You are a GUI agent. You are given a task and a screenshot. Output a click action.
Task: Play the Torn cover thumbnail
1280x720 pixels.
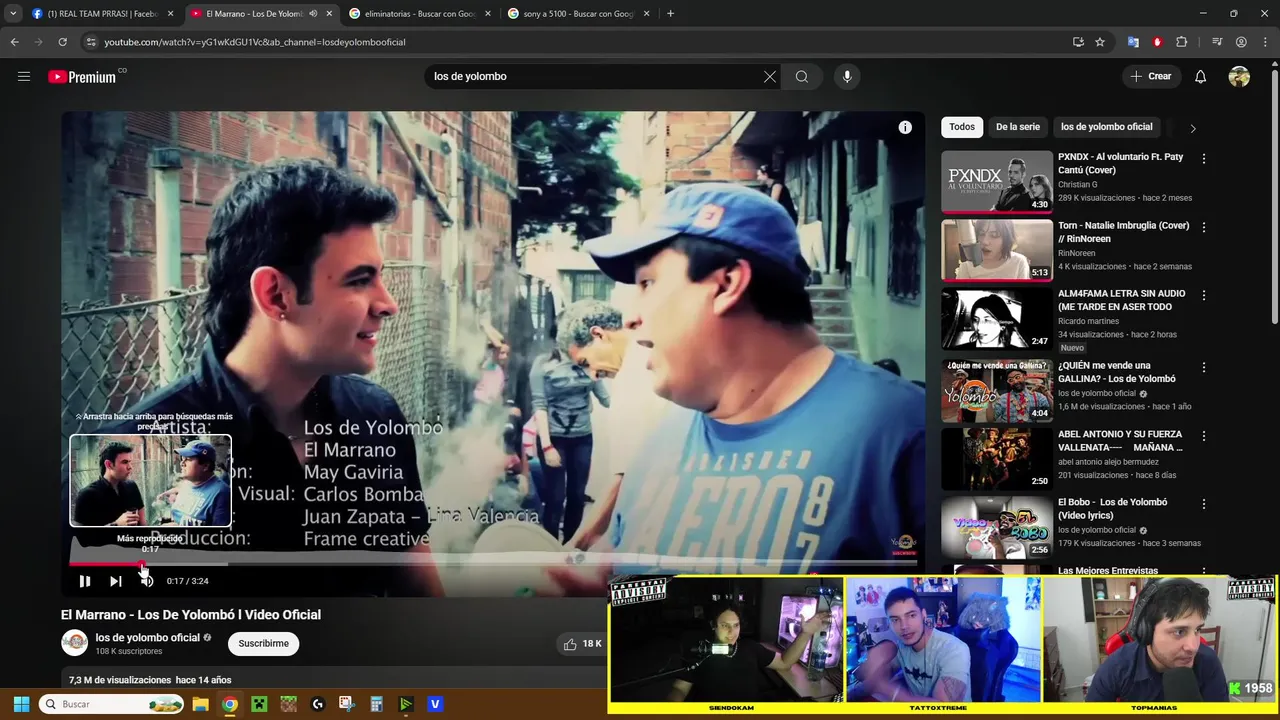tap(997, 250)
